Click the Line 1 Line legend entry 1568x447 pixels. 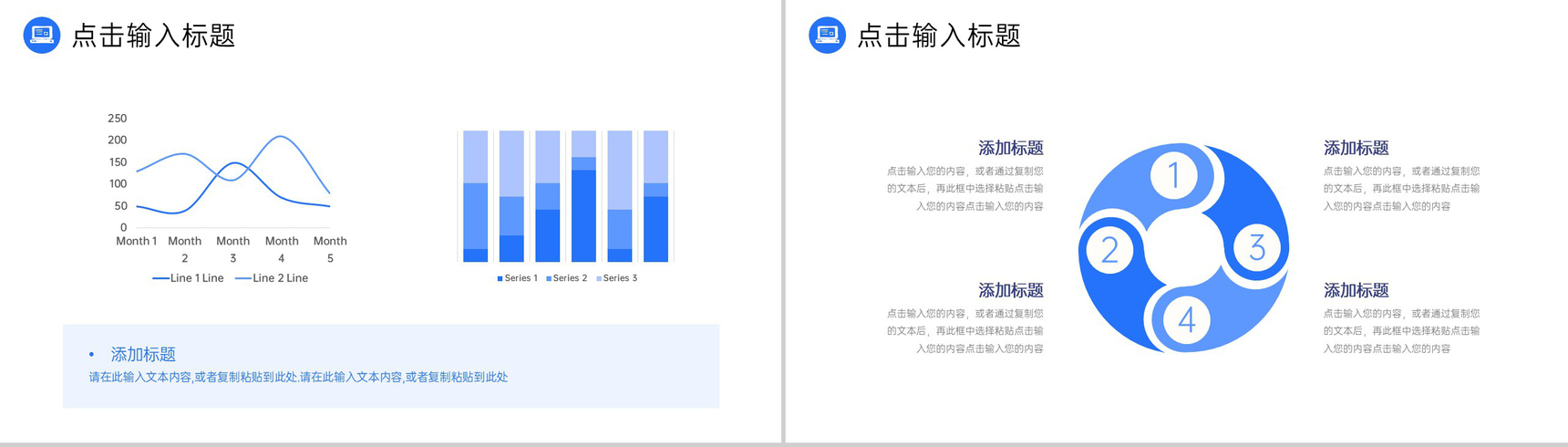(x=188, y=278)
